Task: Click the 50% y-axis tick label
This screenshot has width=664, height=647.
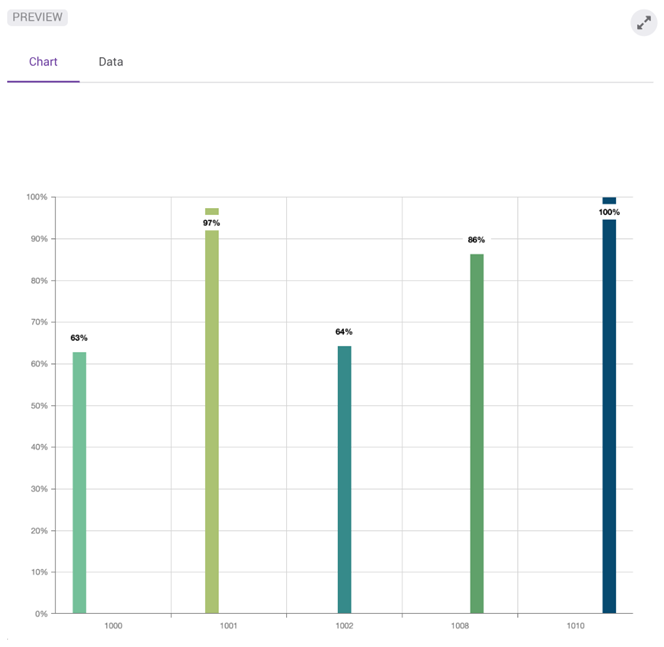Action: (37, 406)
